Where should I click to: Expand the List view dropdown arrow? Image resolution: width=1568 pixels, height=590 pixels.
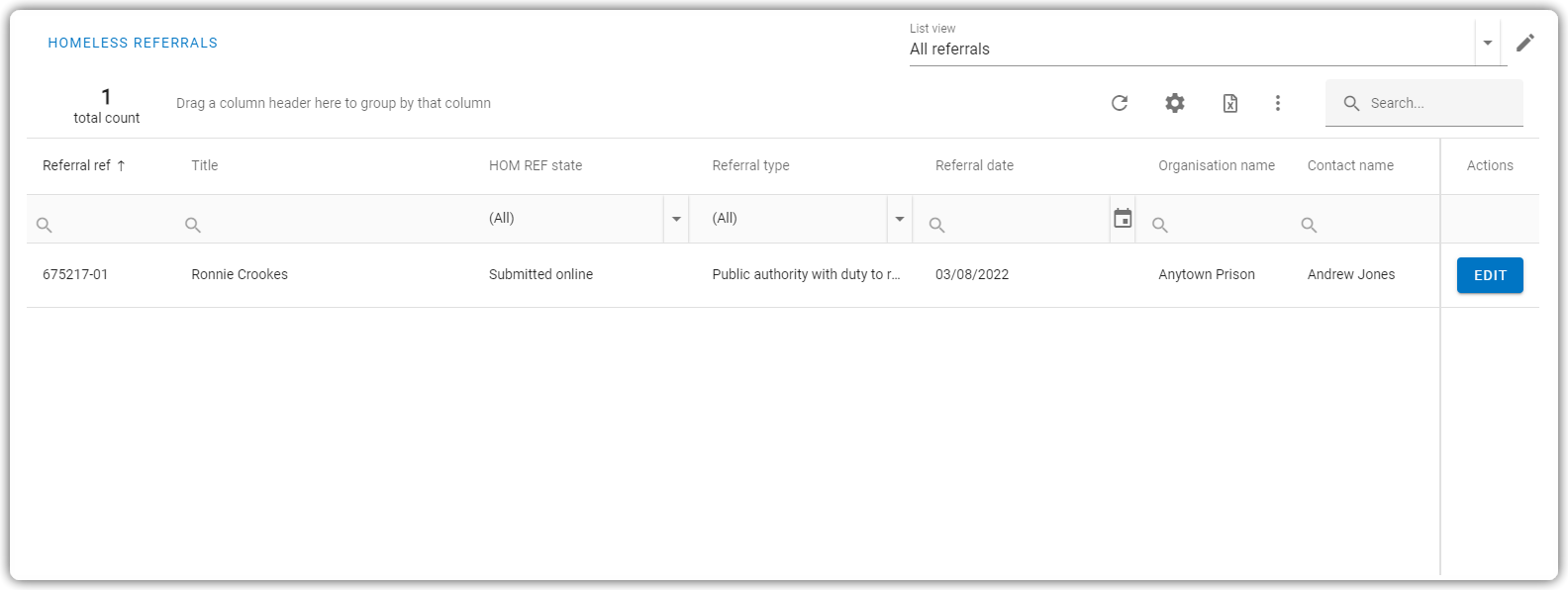[1488, 43]
